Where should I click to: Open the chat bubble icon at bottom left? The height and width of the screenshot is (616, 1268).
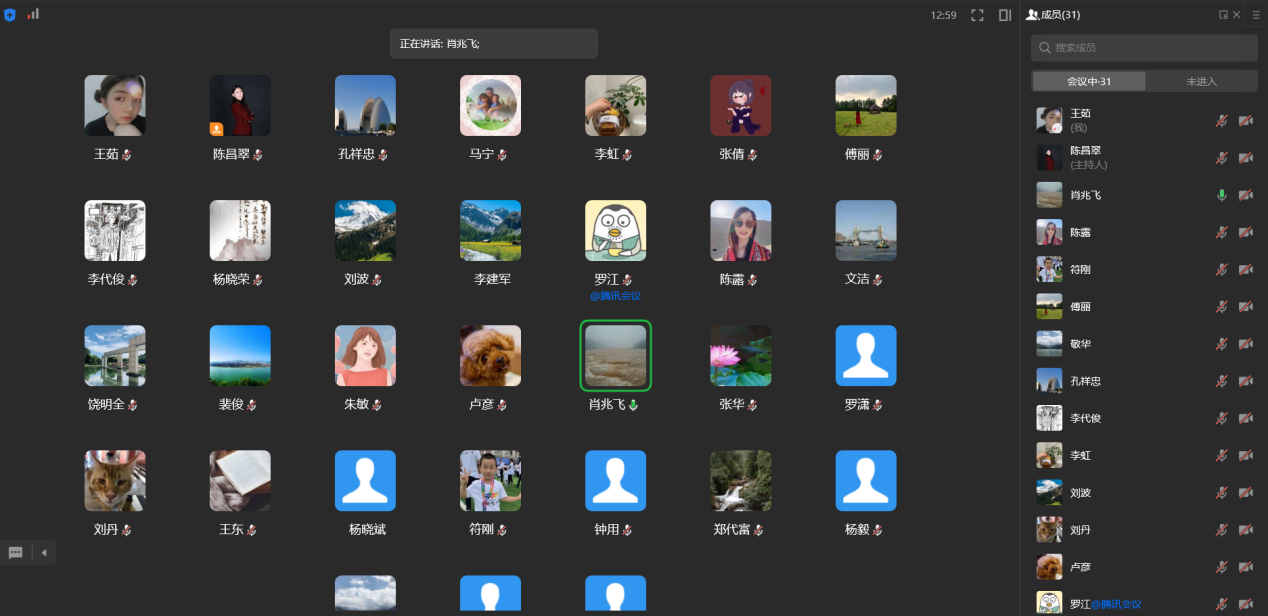click(x=14, y=552)
